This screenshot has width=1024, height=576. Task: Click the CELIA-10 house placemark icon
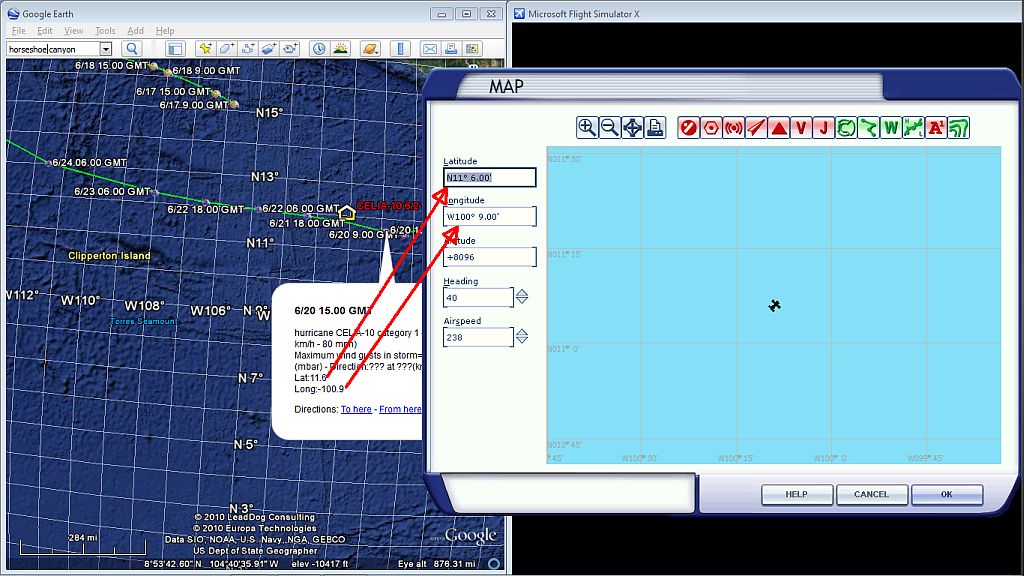[x=347, y=213]
